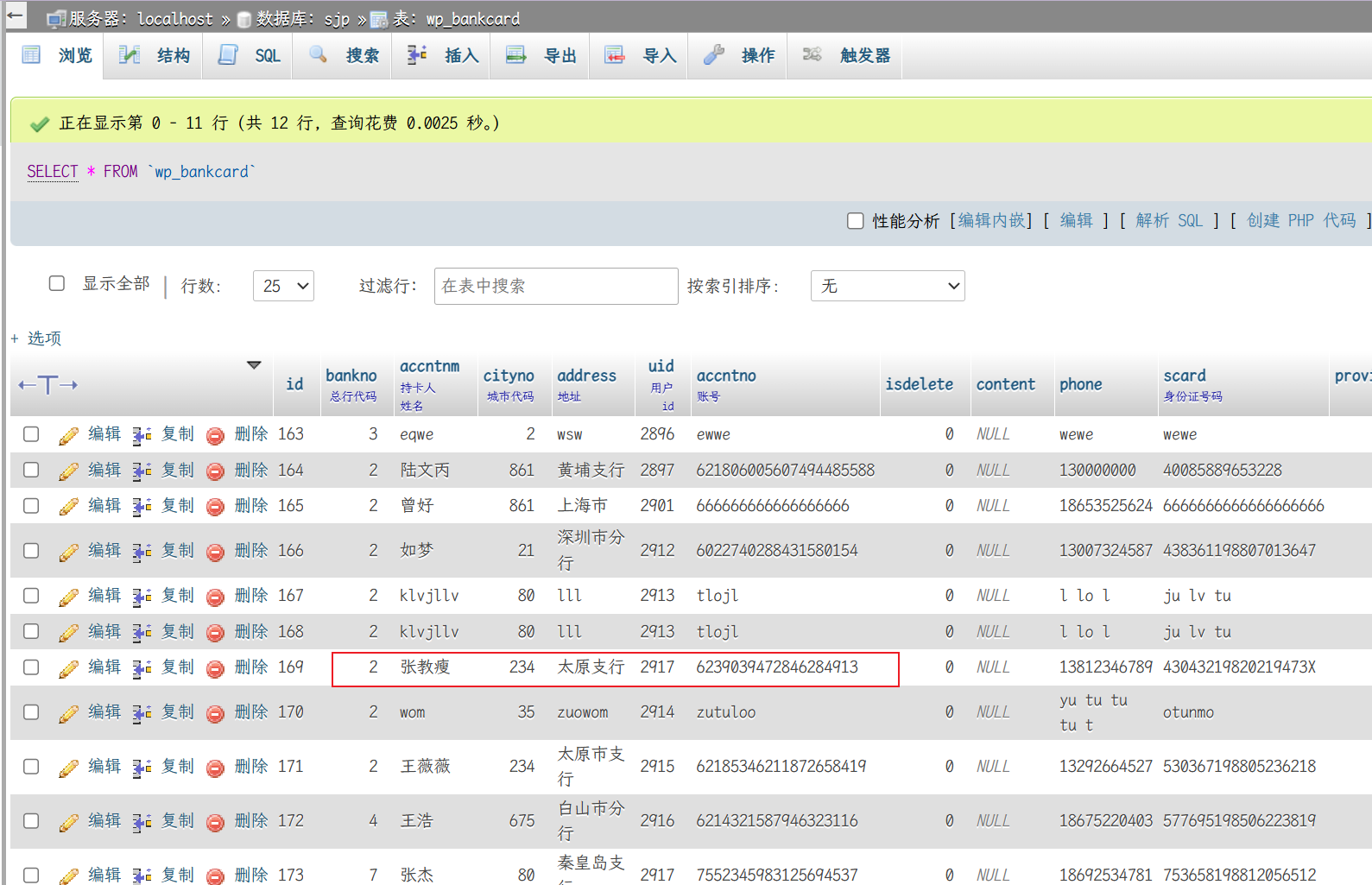Viewport: 1372px width, 885px height.
Task: Click the localhost server breadcrumb link
Action: [175, 19]
